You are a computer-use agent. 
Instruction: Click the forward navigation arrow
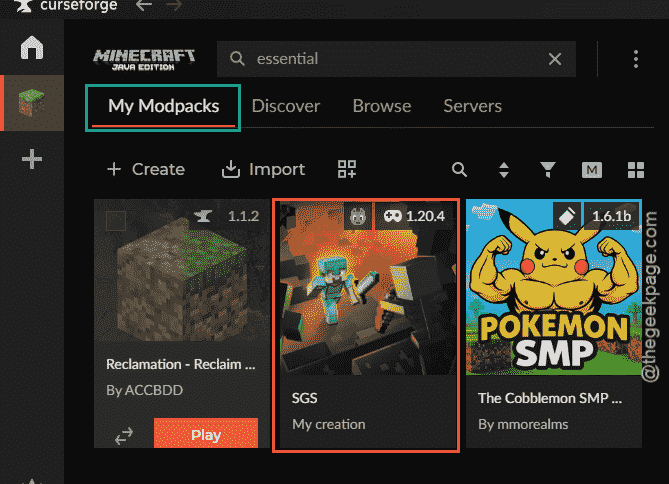173,6
